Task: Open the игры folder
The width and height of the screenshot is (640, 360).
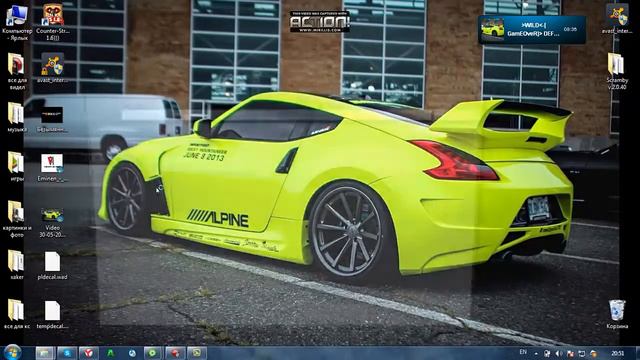Action: [17, 167]
